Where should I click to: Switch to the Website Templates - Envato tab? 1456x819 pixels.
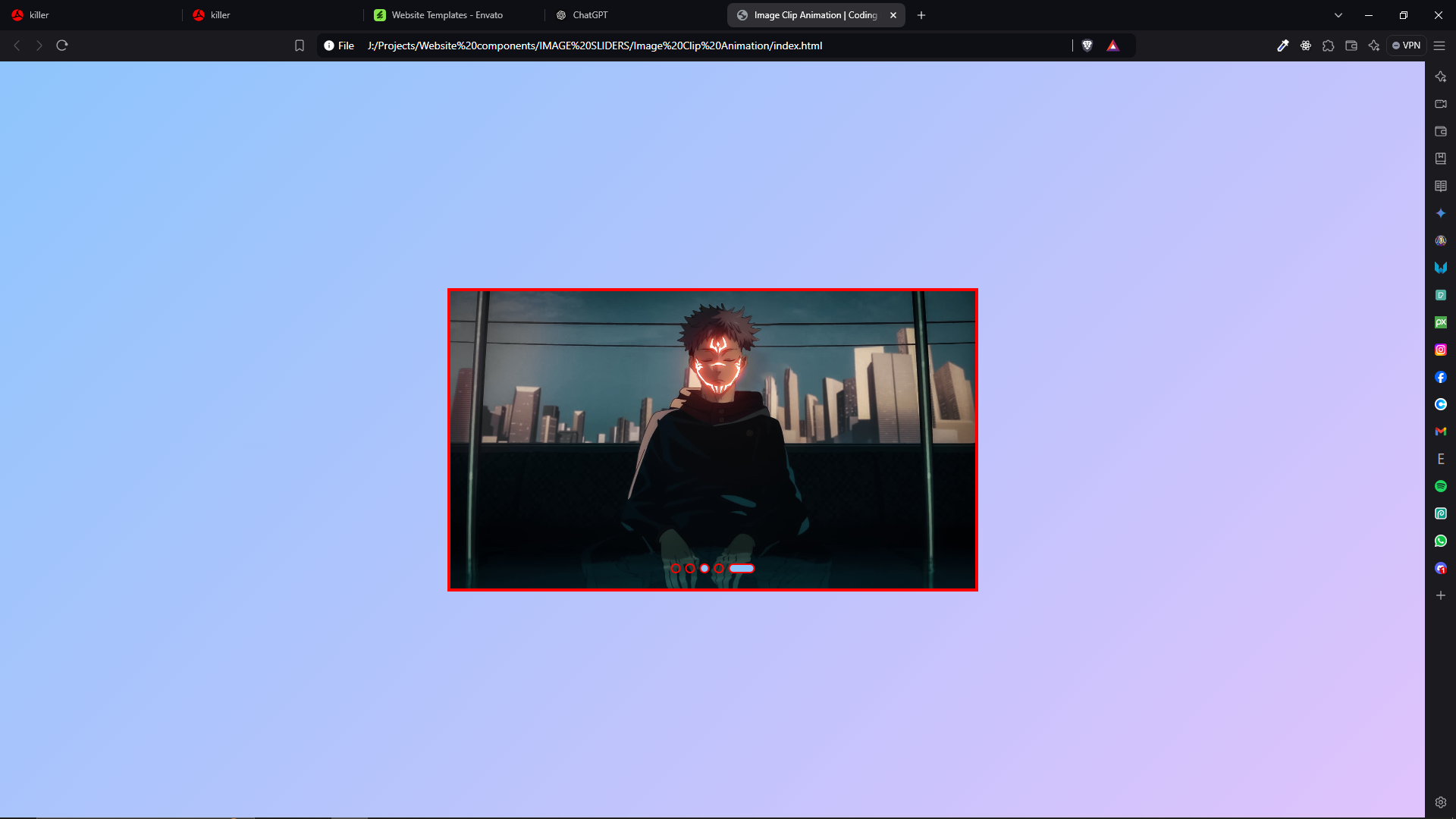[453, 15]
